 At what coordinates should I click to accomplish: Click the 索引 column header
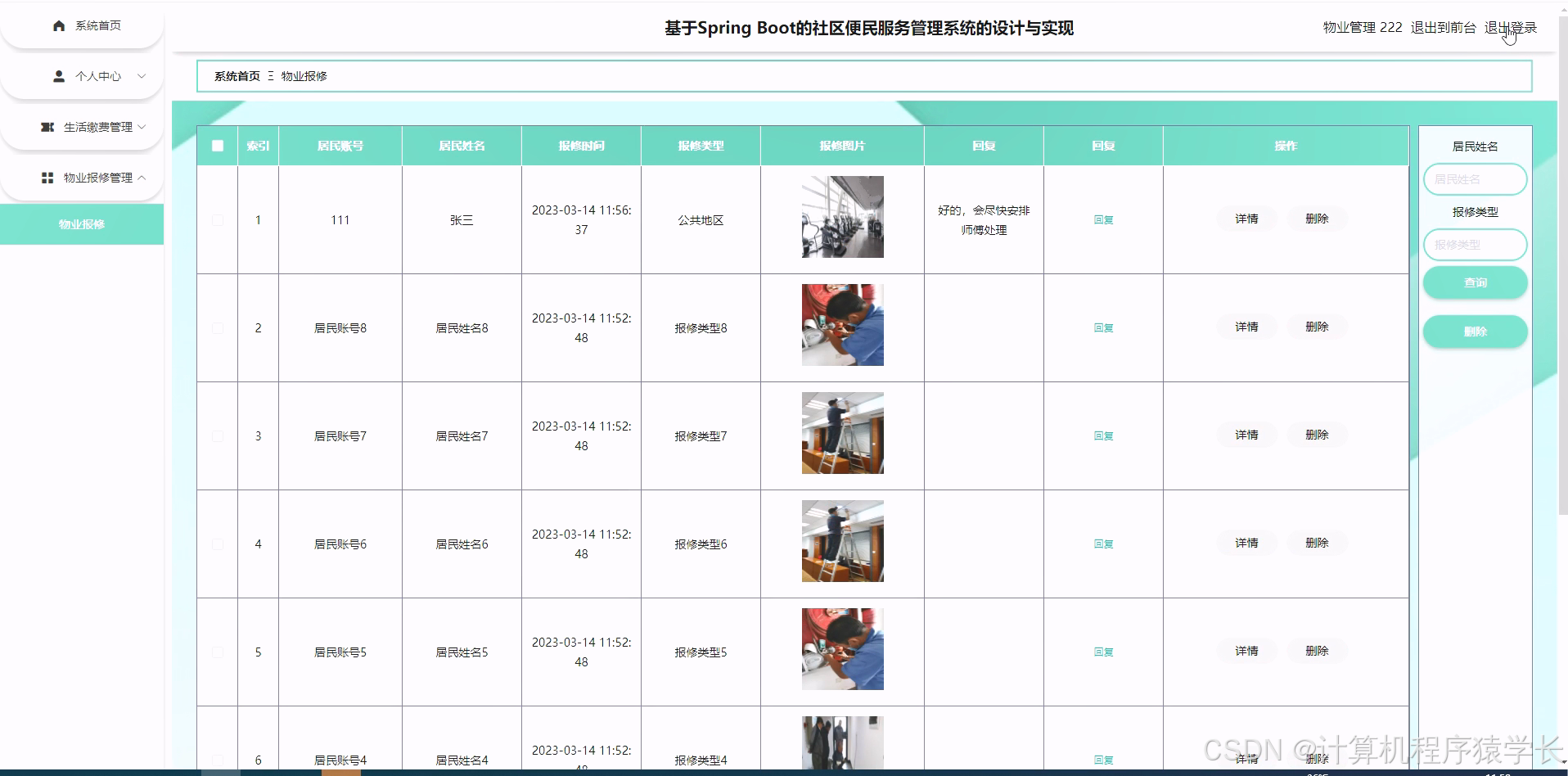pos(258,146)
